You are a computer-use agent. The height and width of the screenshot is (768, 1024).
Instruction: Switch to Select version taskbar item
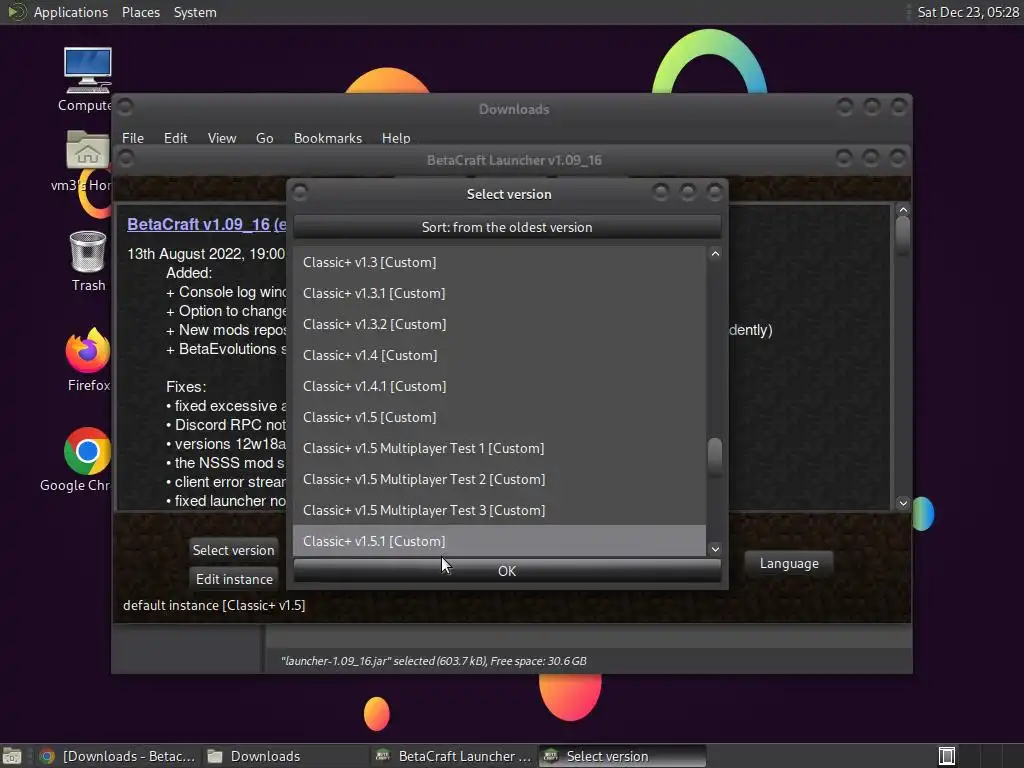(623, 756)
